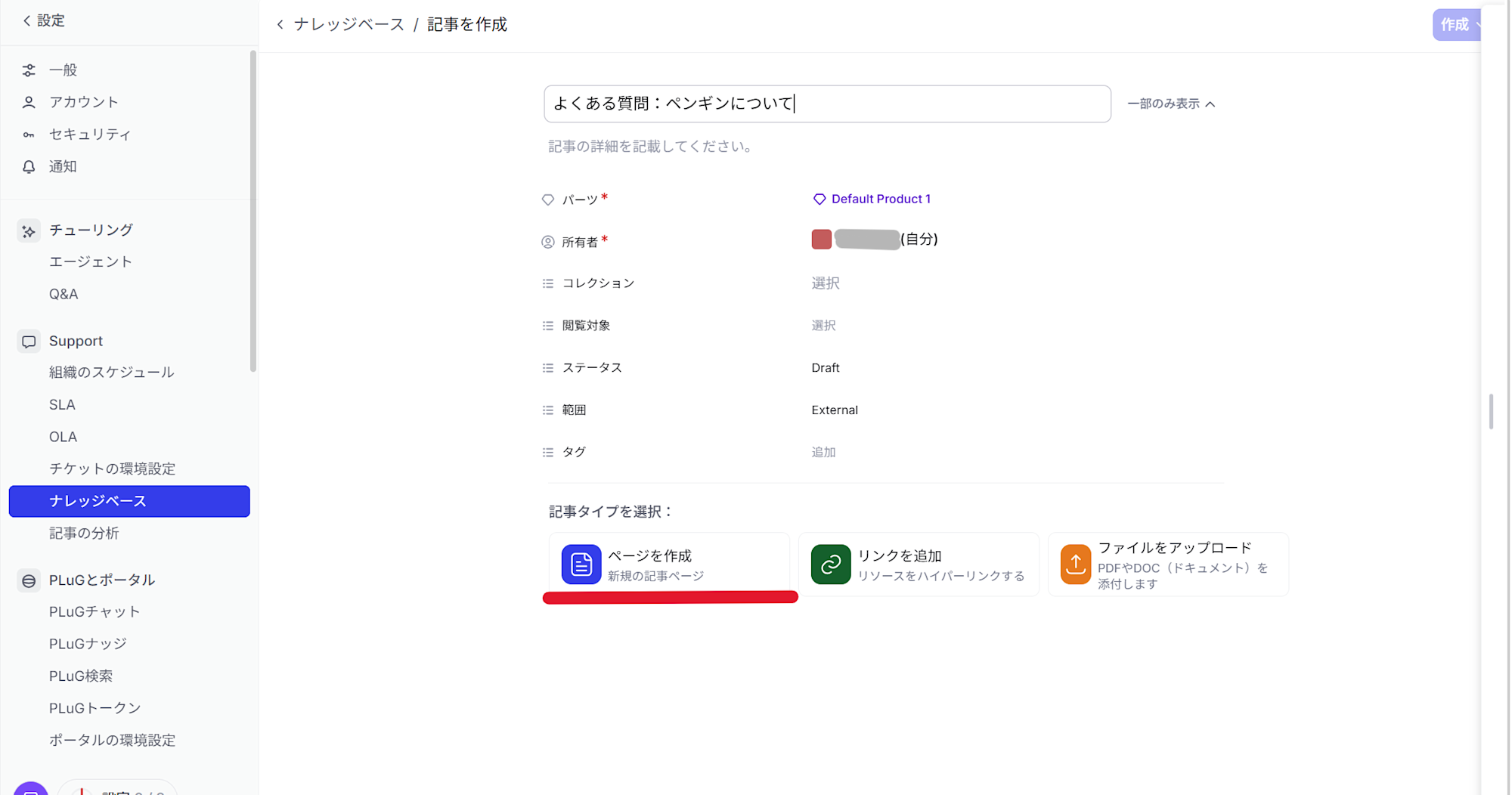Open the SLA settings page
Screen dimensions: 1512x795
(62, 405)
